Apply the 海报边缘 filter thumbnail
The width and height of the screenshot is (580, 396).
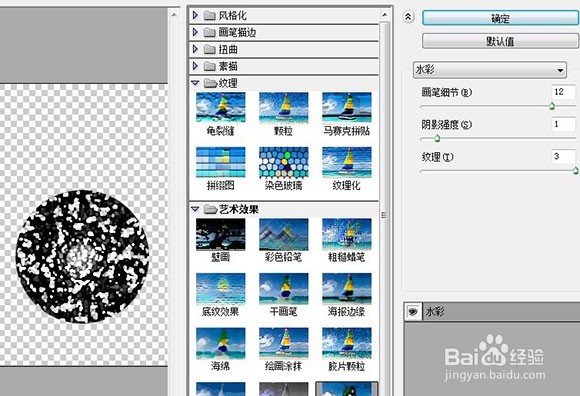pos(347,289)
